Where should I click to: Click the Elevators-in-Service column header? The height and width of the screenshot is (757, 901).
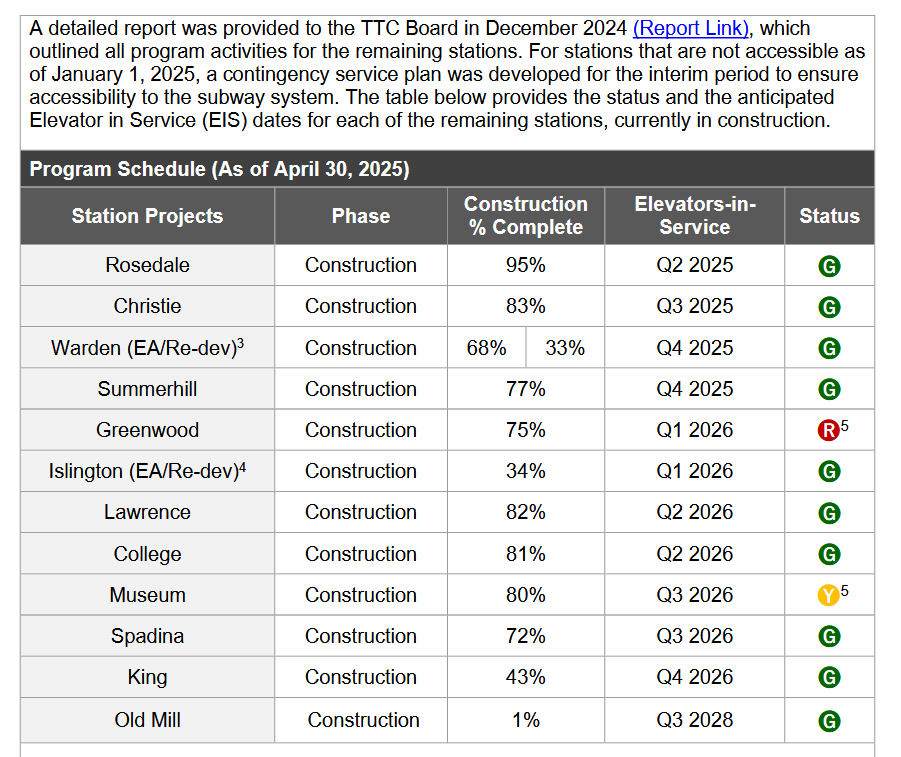(x=695, y=216)
